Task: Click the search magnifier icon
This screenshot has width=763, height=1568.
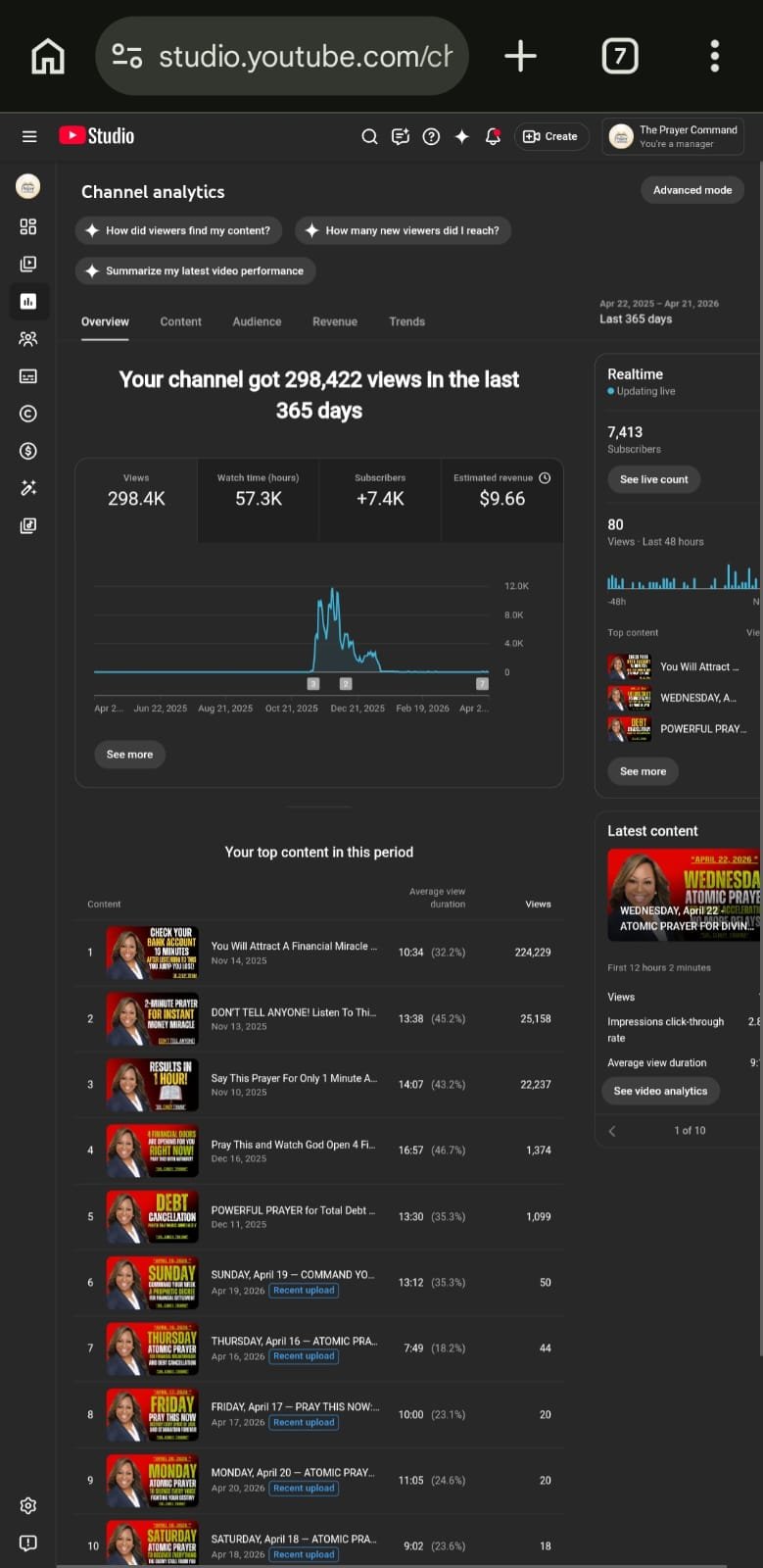Action: click(369, 136)
